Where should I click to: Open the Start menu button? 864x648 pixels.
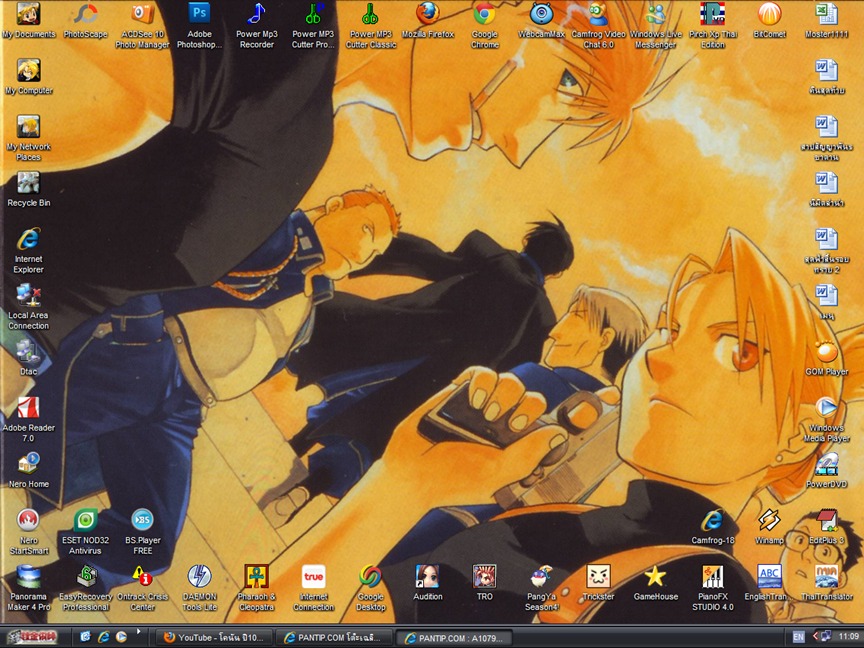pos(33,637)
